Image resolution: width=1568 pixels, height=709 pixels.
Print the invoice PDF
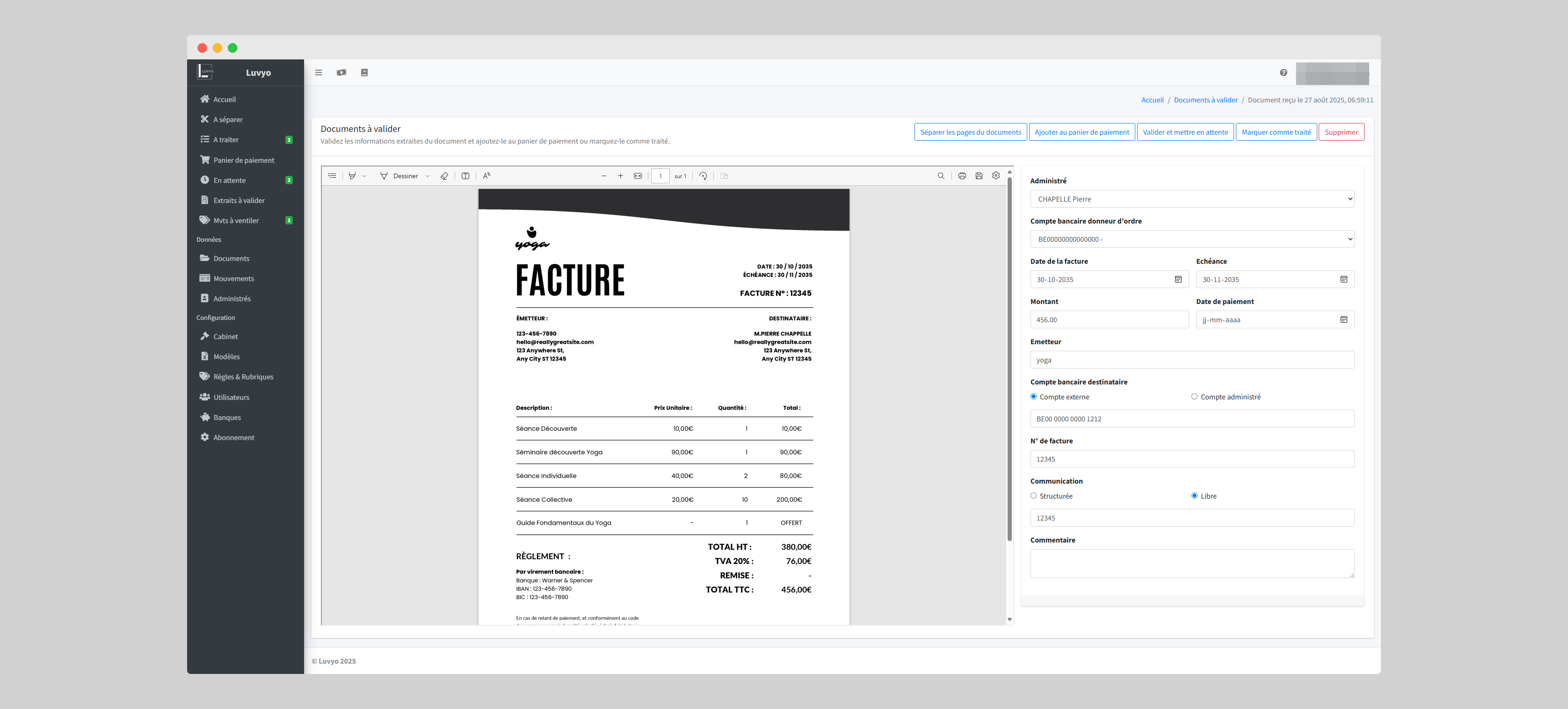point(962,176)
